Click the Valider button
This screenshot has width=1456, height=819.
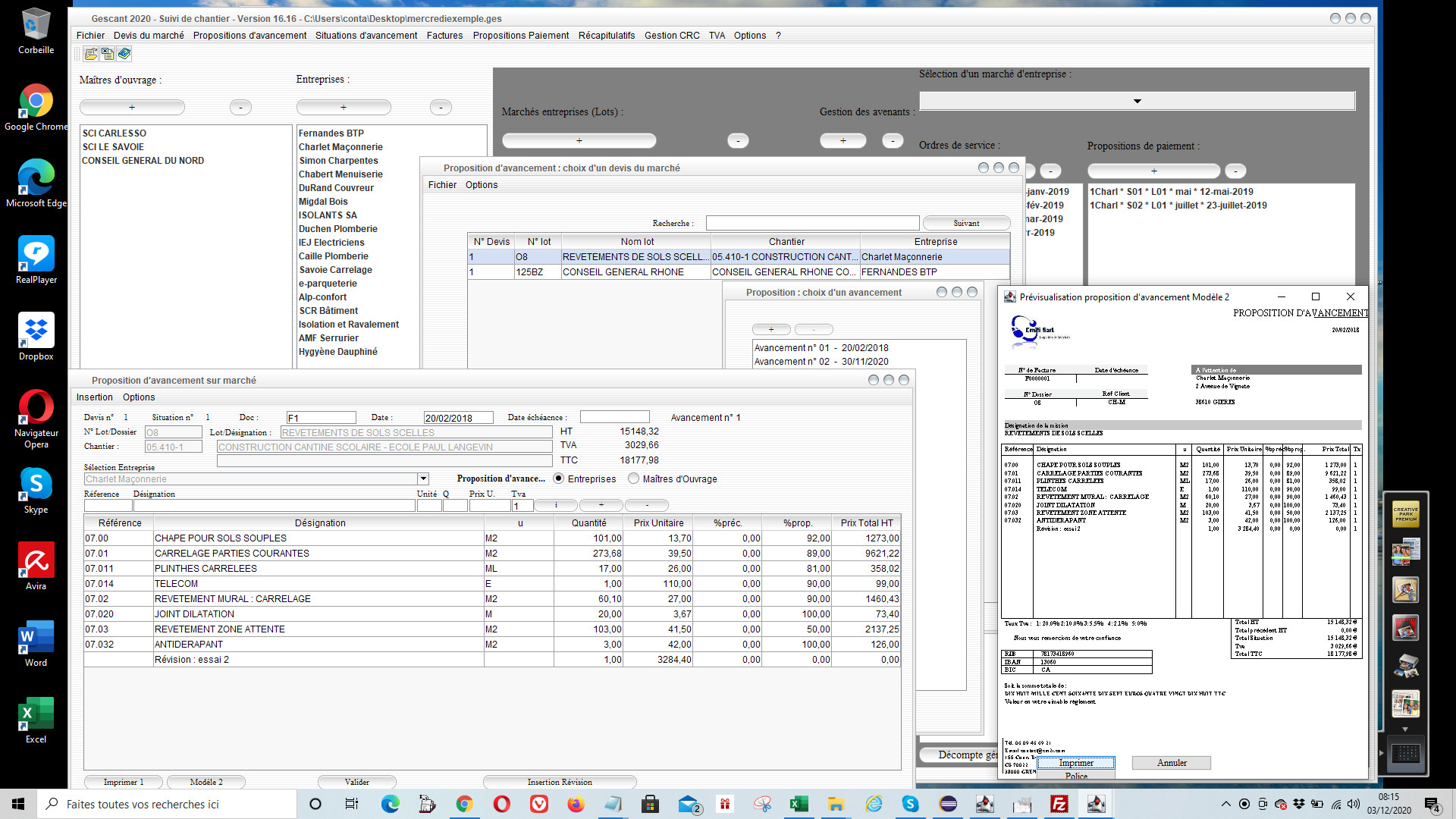[357, 782]
